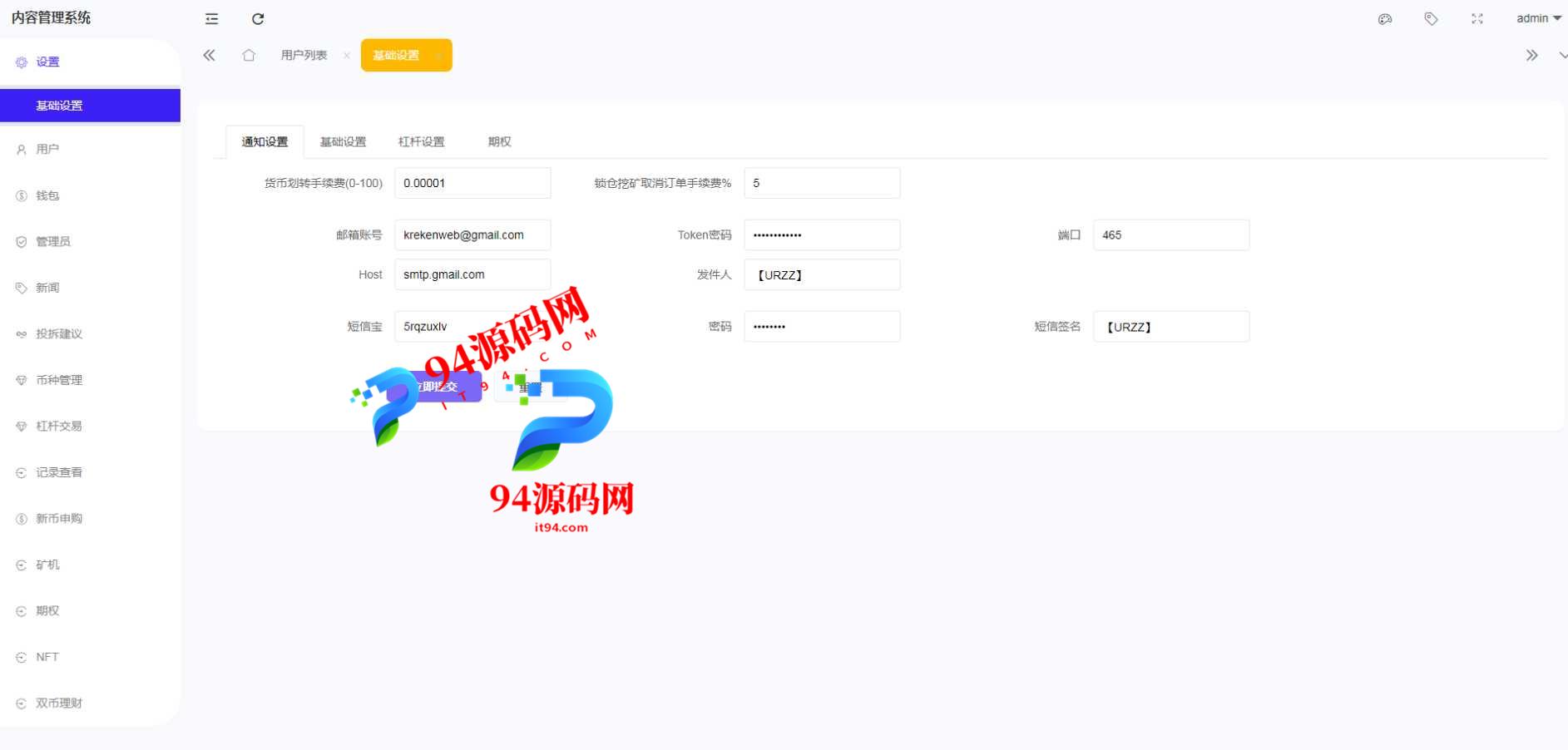The image size is (1568, 750).
Task: Click the 记录查看 icon in sidebar
Action: point(22,473)
